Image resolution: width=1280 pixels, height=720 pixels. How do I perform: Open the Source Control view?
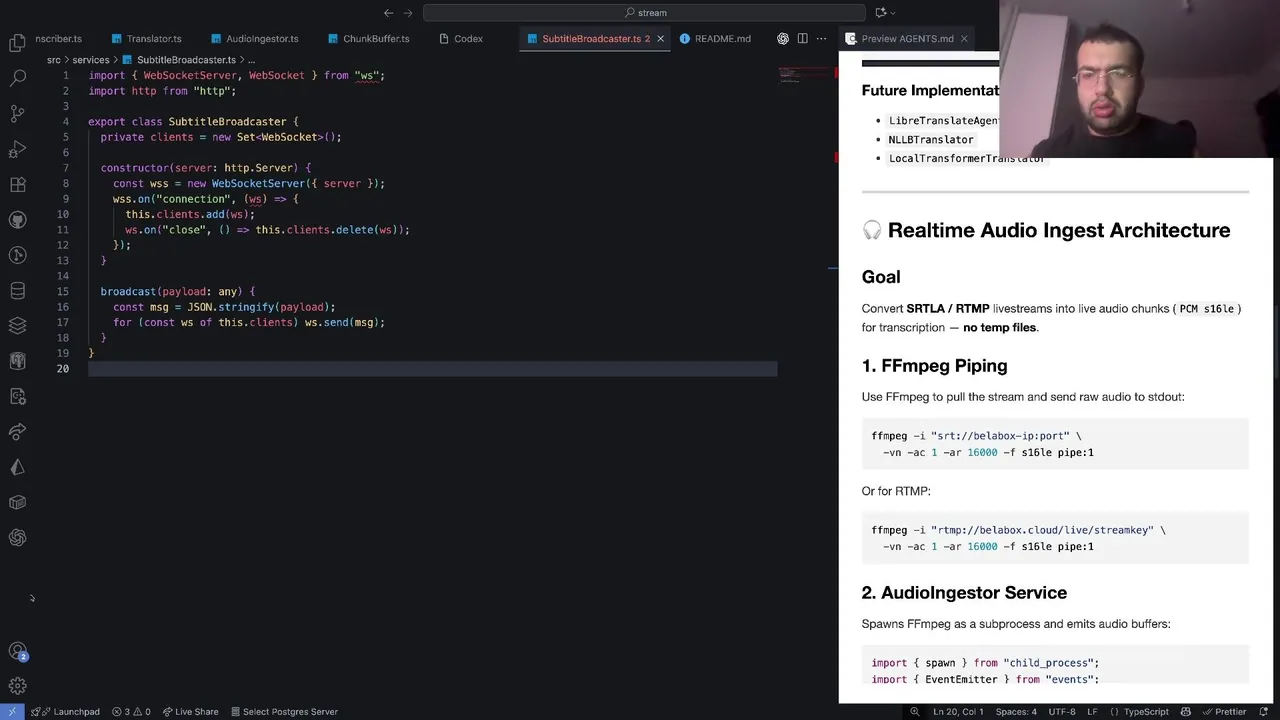[x=17, y=113]
